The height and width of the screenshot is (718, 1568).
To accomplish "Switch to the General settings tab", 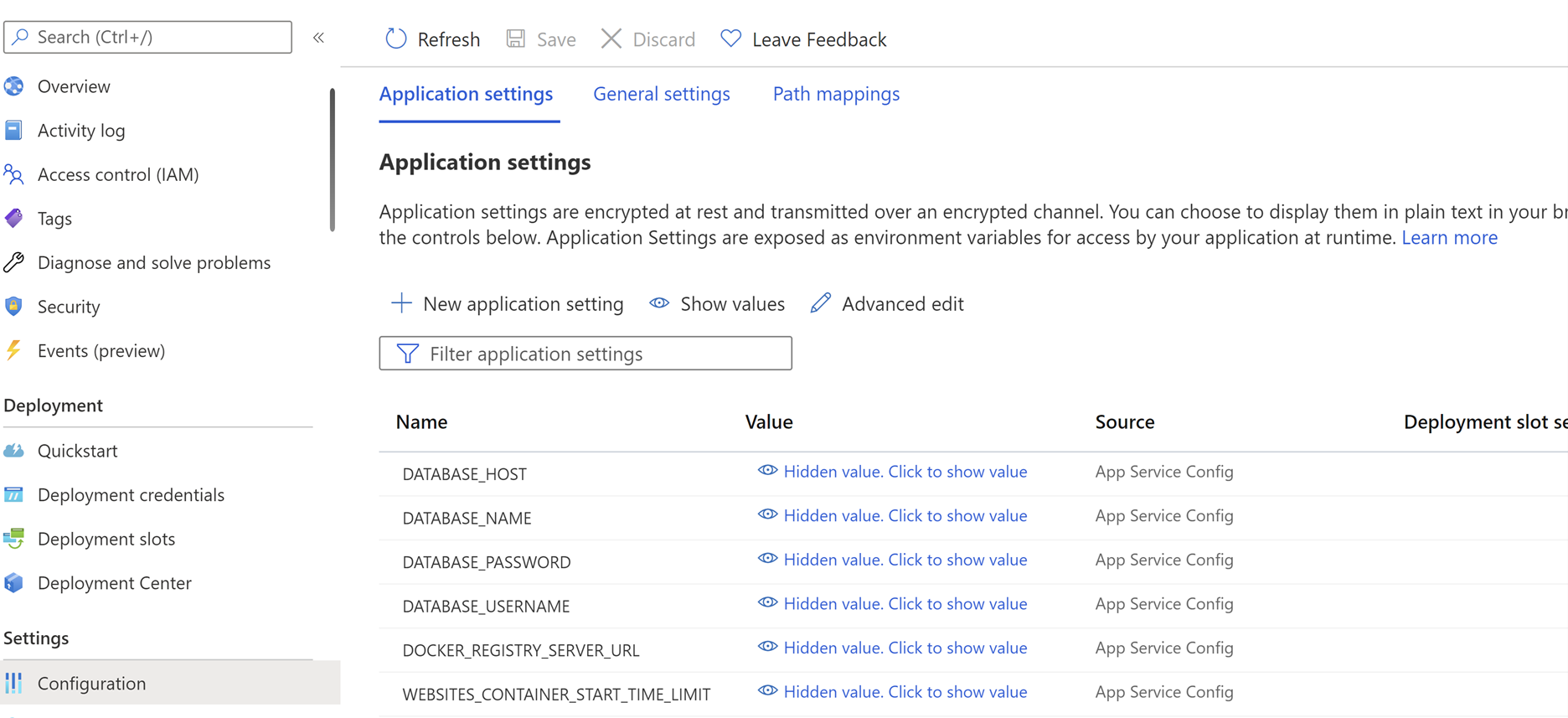I will (x=662, y=94).
